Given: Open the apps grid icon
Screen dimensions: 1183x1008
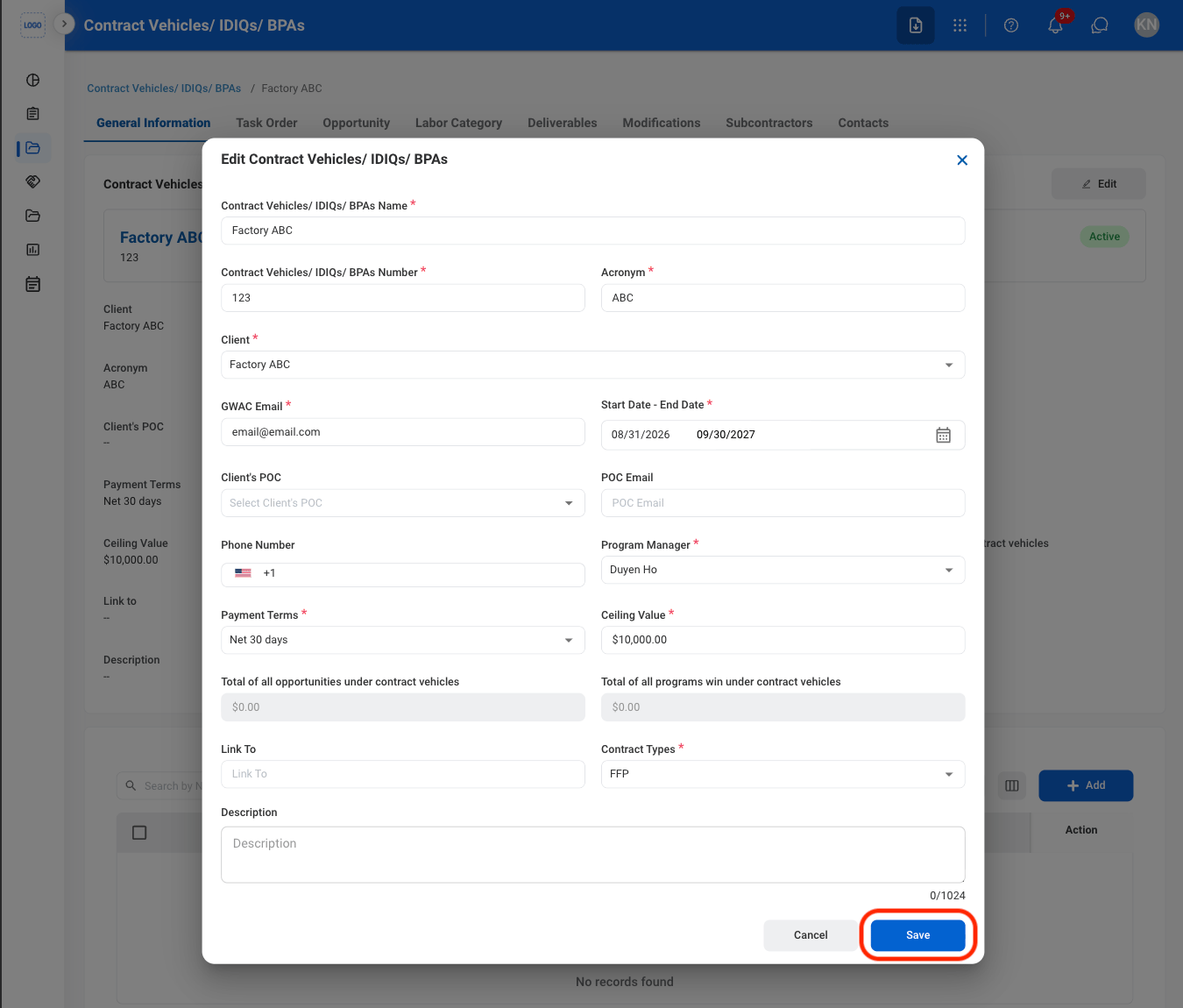Looking at the screenshot, I should tap(960, 25).
